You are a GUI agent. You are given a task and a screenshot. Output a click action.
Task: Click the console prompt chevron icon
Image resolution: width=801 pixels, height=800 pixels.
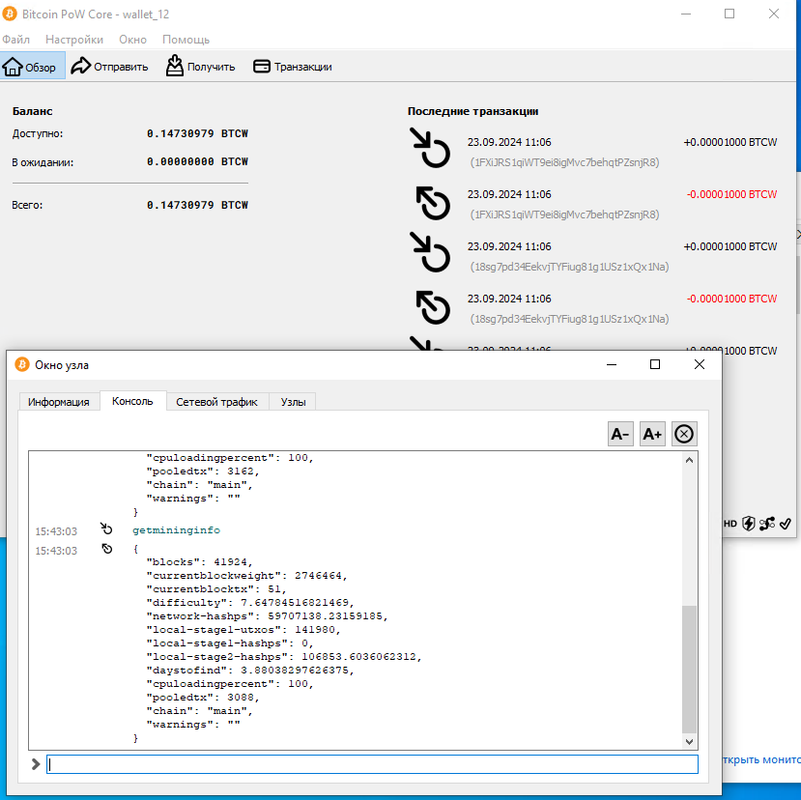[x=35, y=764]
